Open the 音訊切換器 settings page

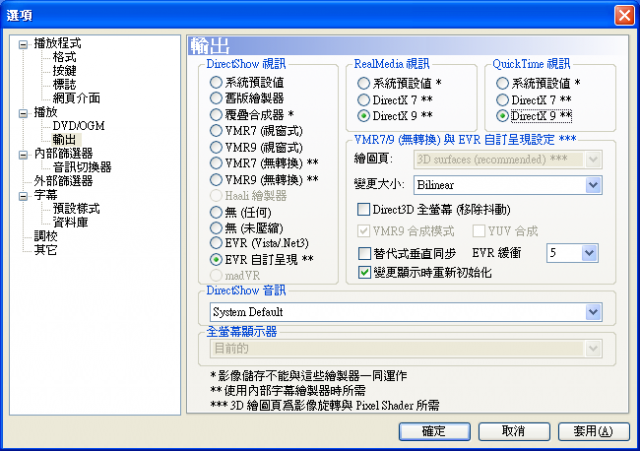click(82, 167)
